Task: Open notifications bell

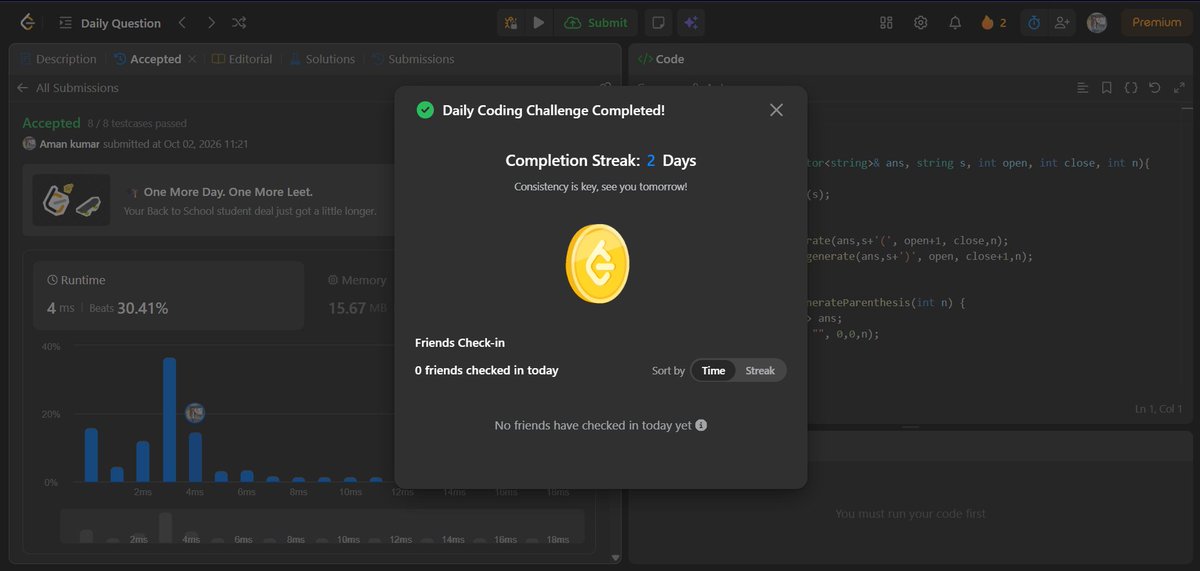Action: click(955, 22)
